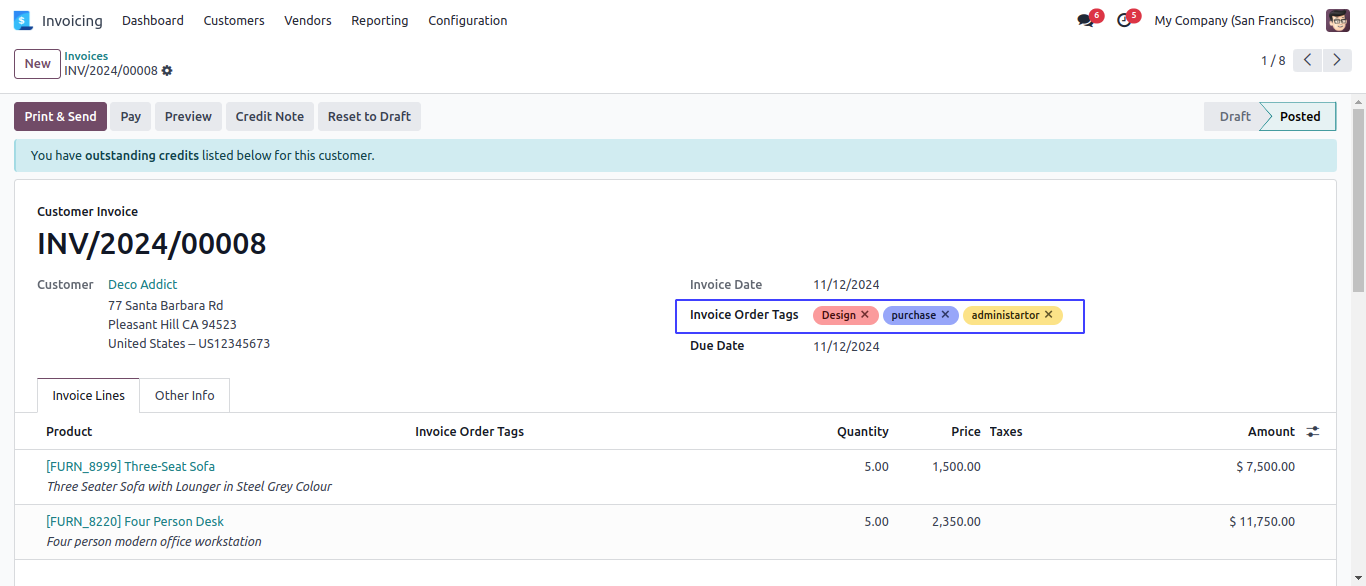The image size is (1366, 586).
Task: Go to the previous record arrow
Action: point(1307,60)
